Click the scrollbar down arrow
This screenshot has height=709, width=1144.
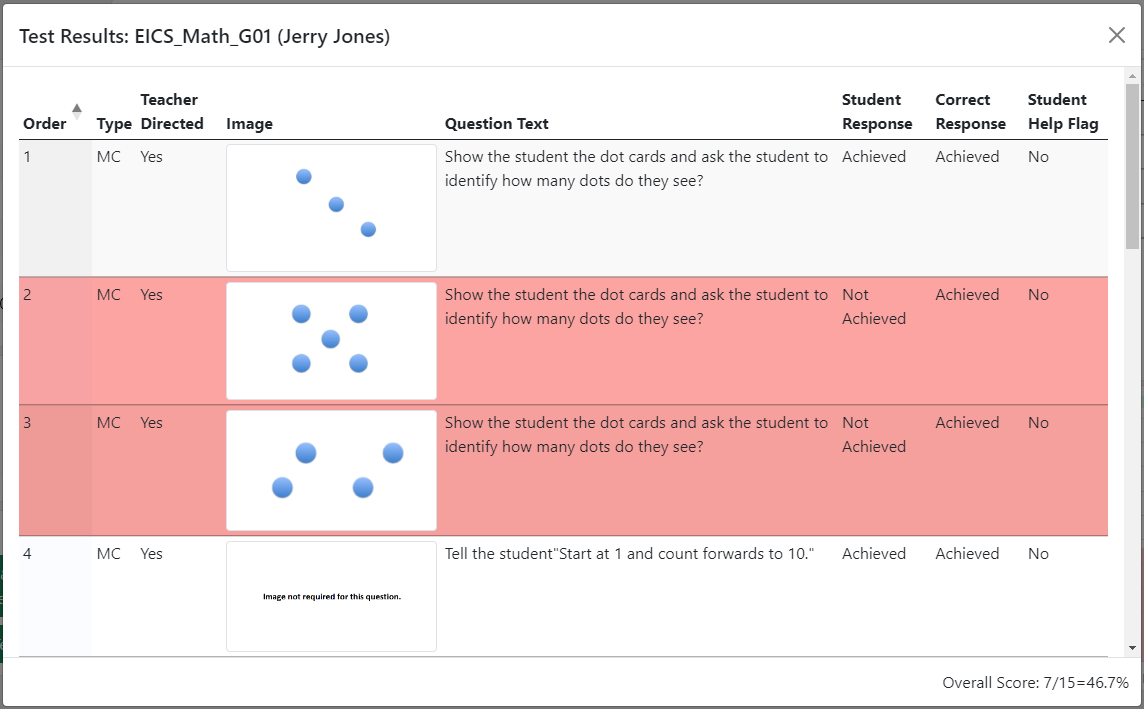click(x=1132, y=648)
